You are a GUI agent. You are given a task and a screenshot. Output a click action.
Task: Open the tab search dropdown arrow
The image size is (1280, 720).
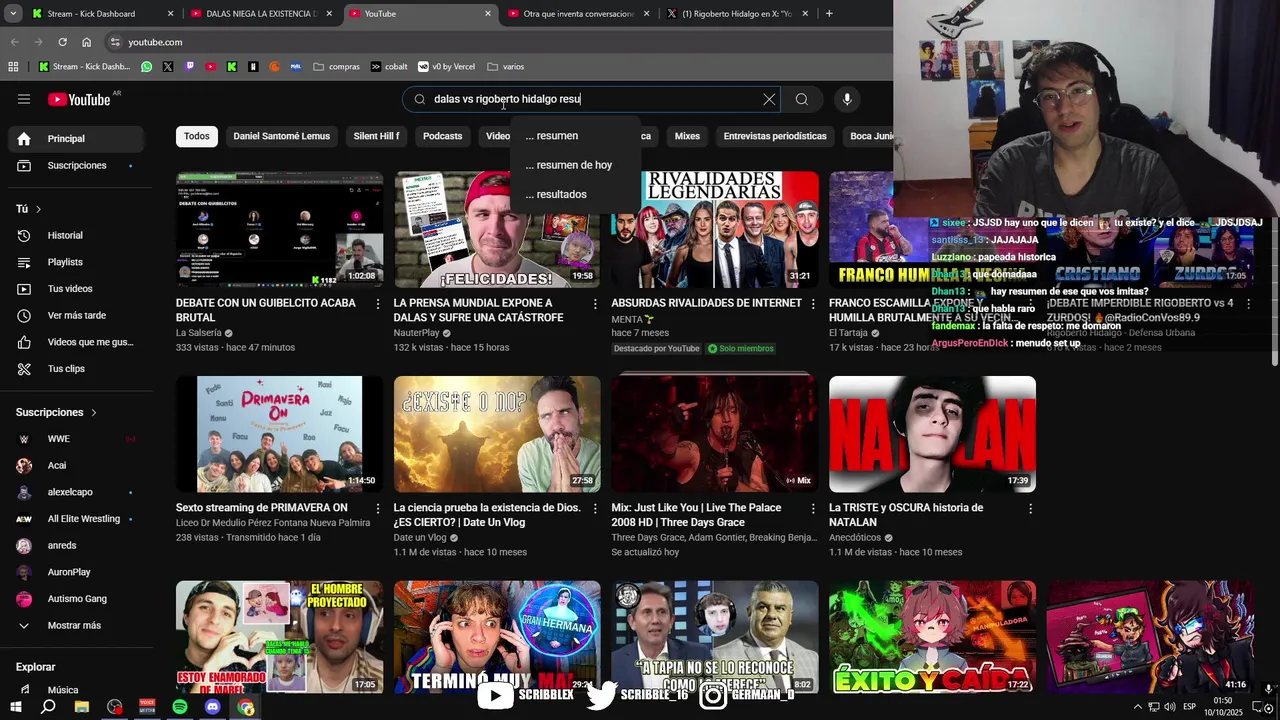13,14
